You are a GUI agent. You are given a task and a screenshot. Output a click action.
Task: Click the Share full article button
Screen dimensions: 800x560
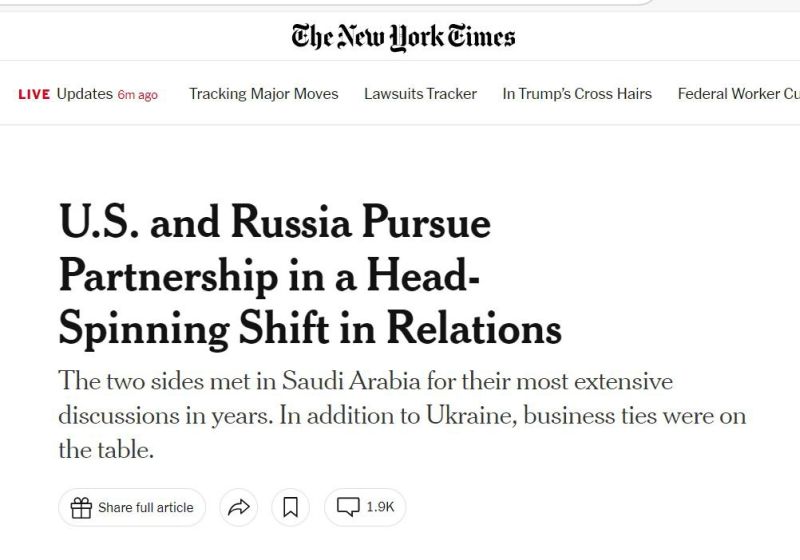pos(132,507)
